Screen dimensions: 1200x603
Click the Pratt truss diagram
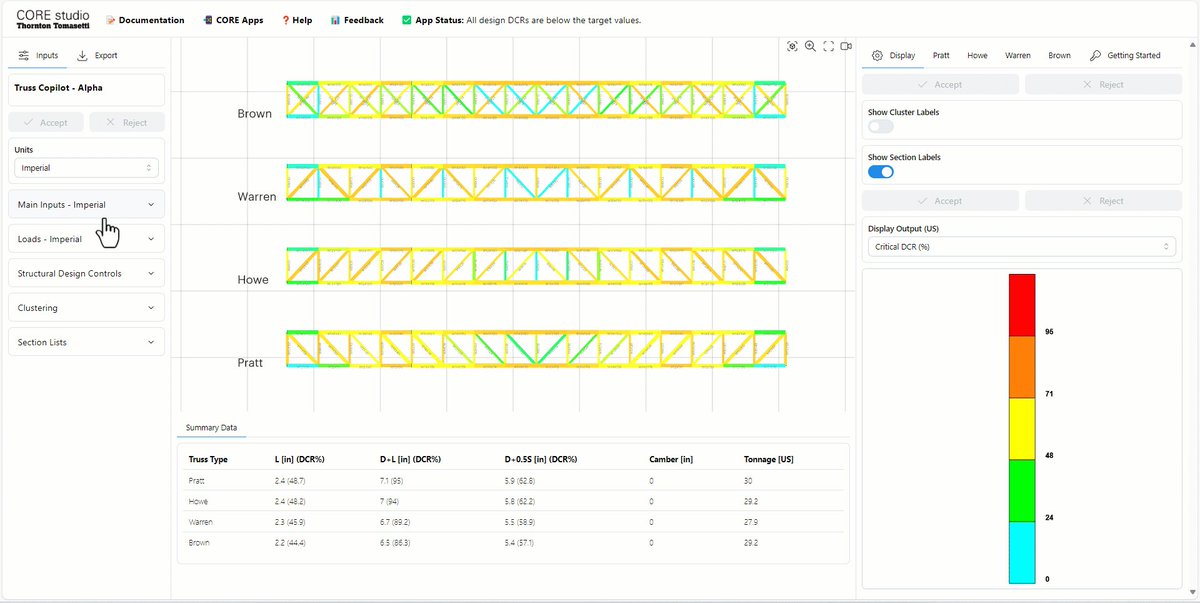click(536, 349)
